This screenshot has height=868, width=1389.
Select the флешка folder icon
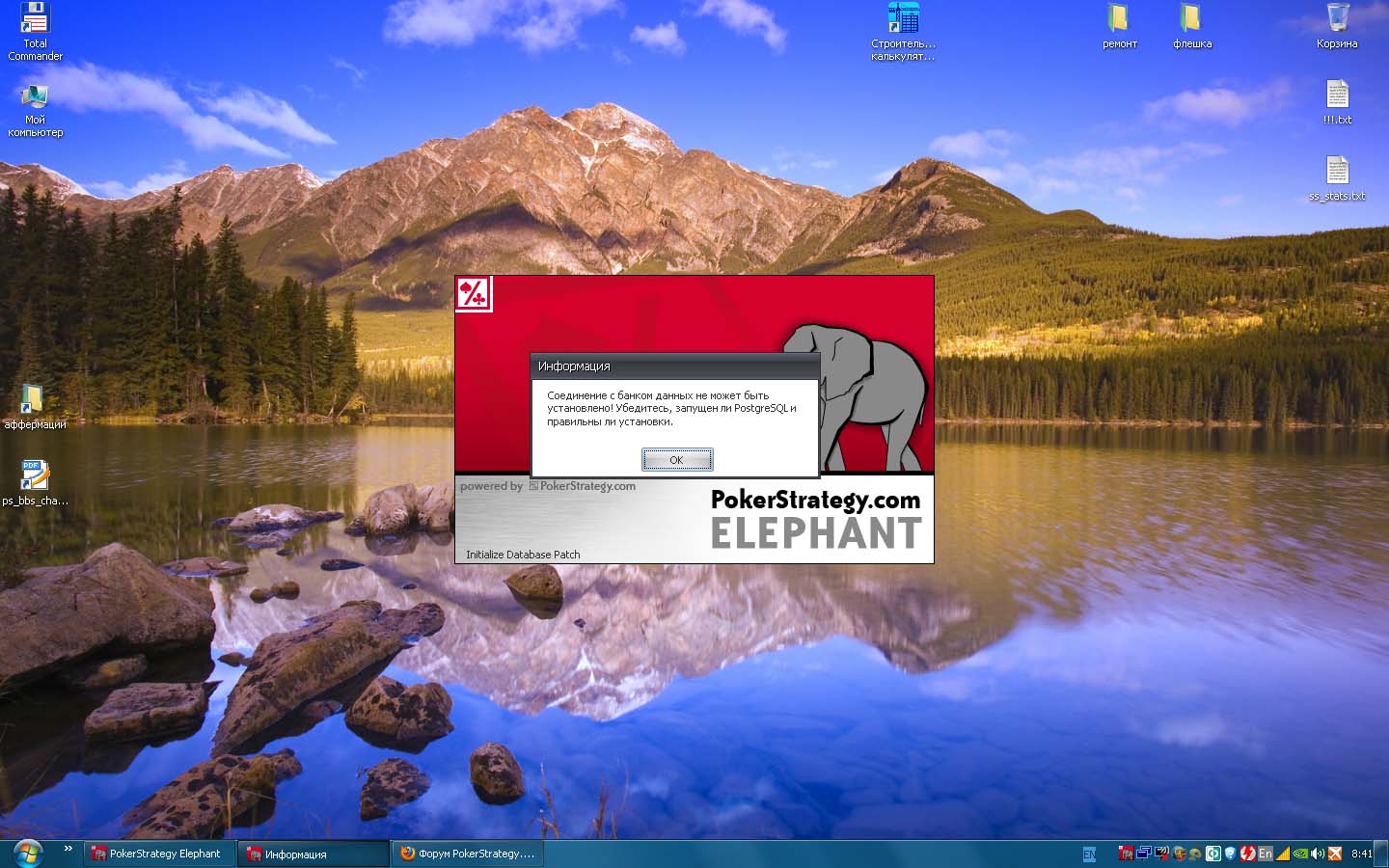pos(1192,26)
